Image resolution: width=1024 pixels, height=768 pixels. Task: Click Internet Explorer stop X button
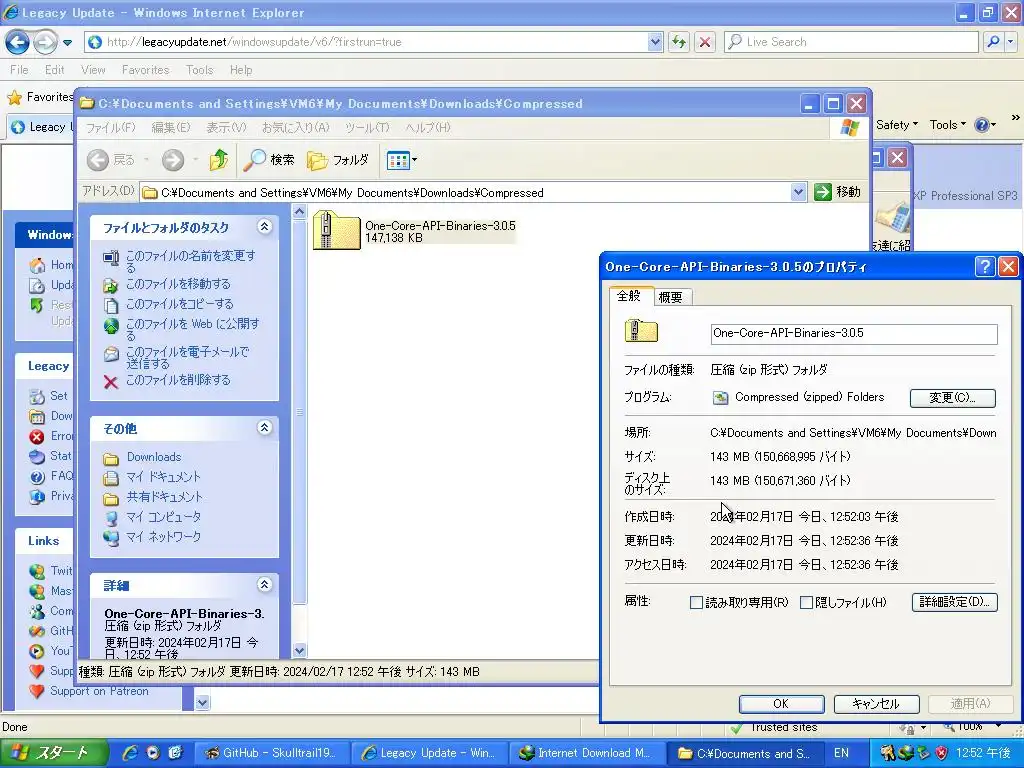(x=705, y=42)
